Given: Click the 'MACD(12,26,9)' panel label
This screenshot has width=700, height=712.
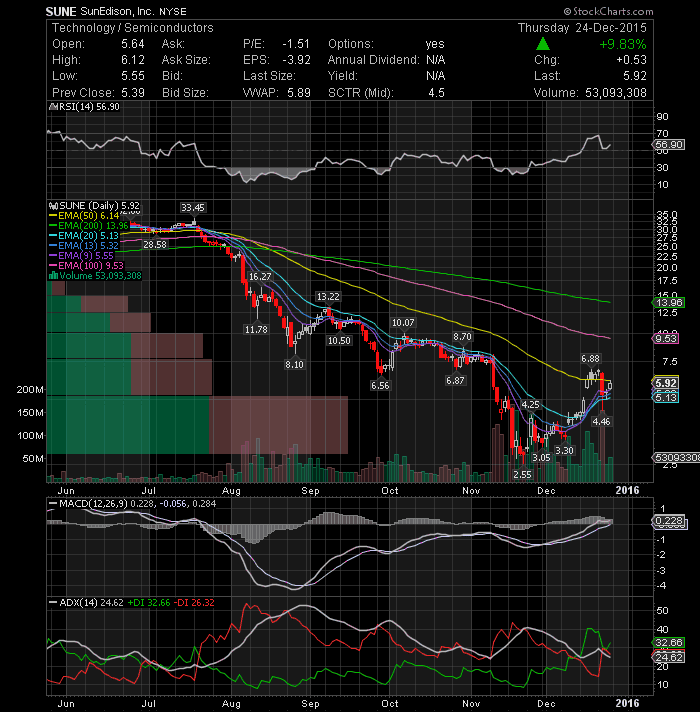Looking at the screenshot, I should [94, 504].
